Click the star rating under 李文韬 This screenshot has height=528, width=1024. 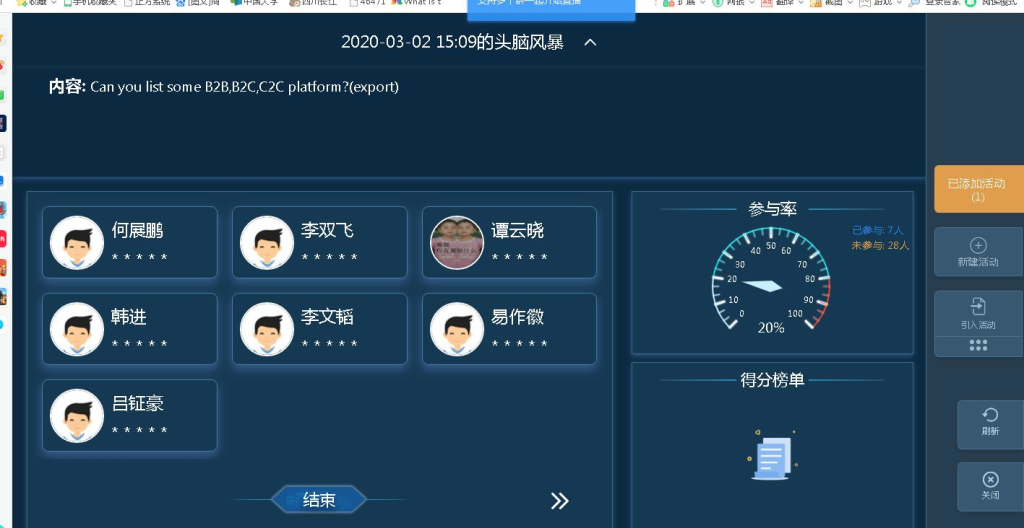(330, 344)
